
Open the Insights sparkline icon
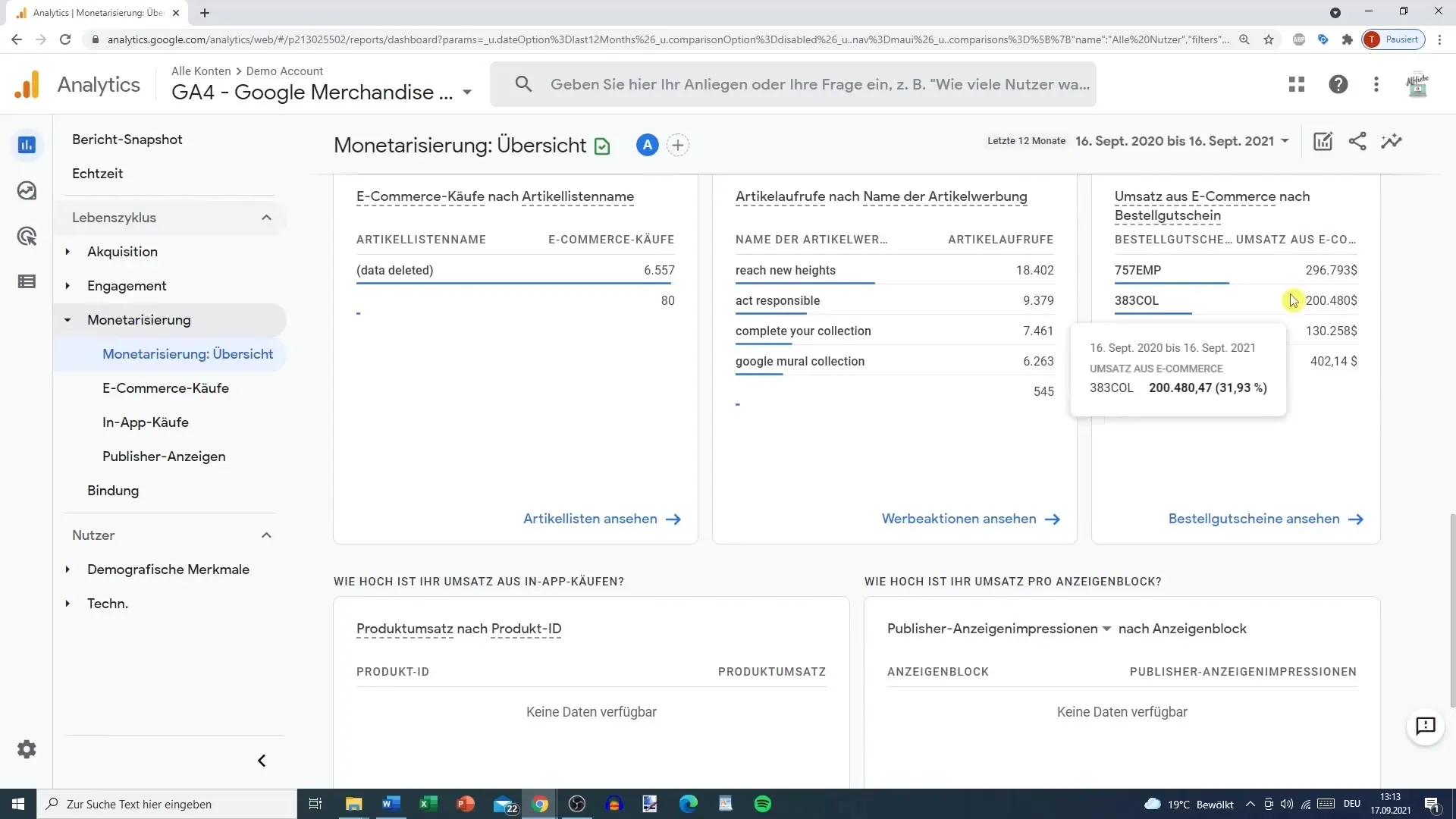tap(1392, 141)
